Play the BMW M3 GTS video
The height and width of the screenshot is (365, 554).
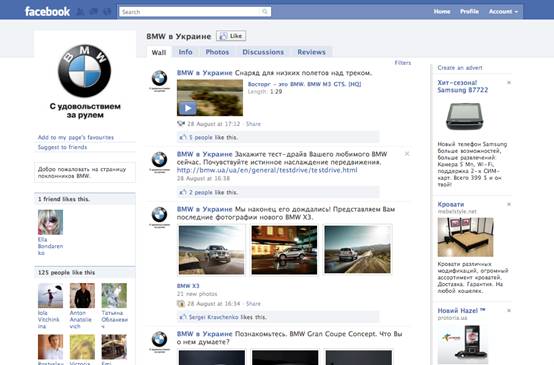click(187, 108)
